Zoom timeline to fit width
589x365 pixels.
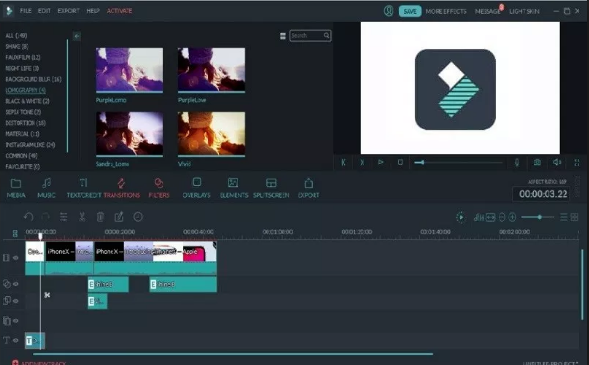click(x=491, y=217)
